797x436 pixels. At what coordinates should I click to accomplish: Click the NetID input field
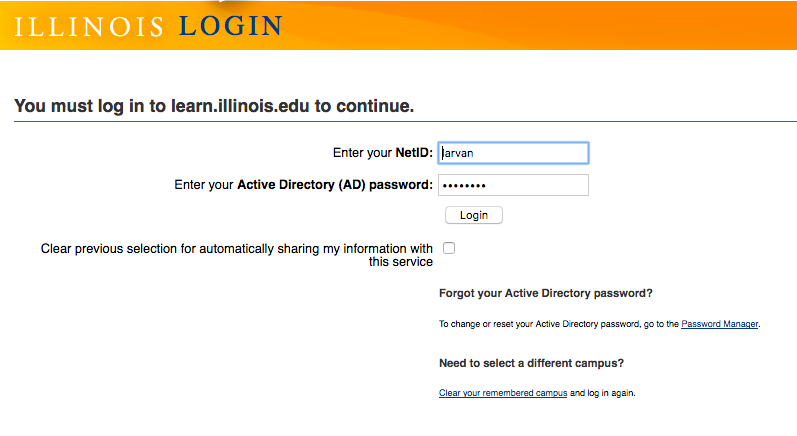[514, 153]
